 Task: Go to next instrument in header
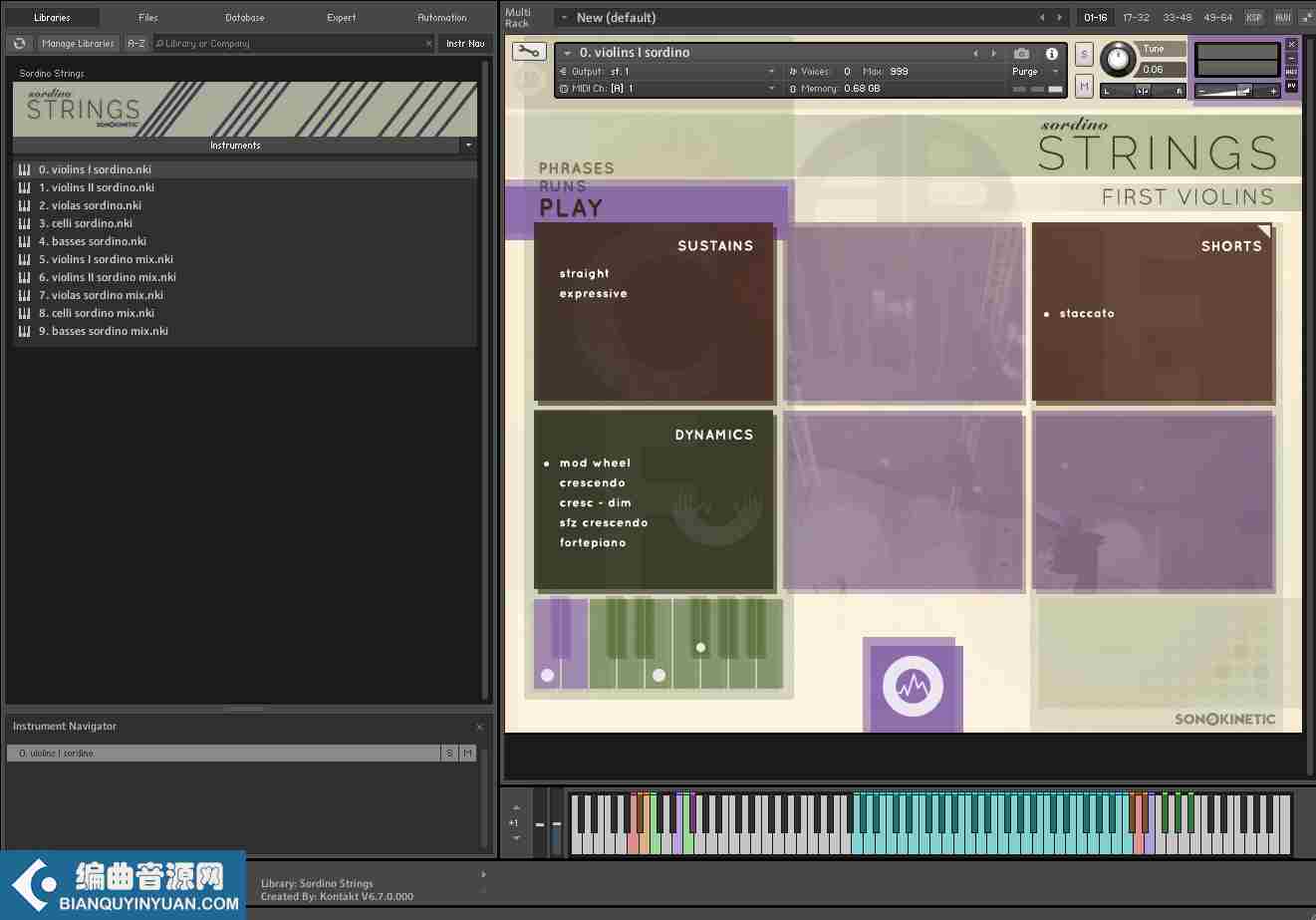tap(993, 54)
